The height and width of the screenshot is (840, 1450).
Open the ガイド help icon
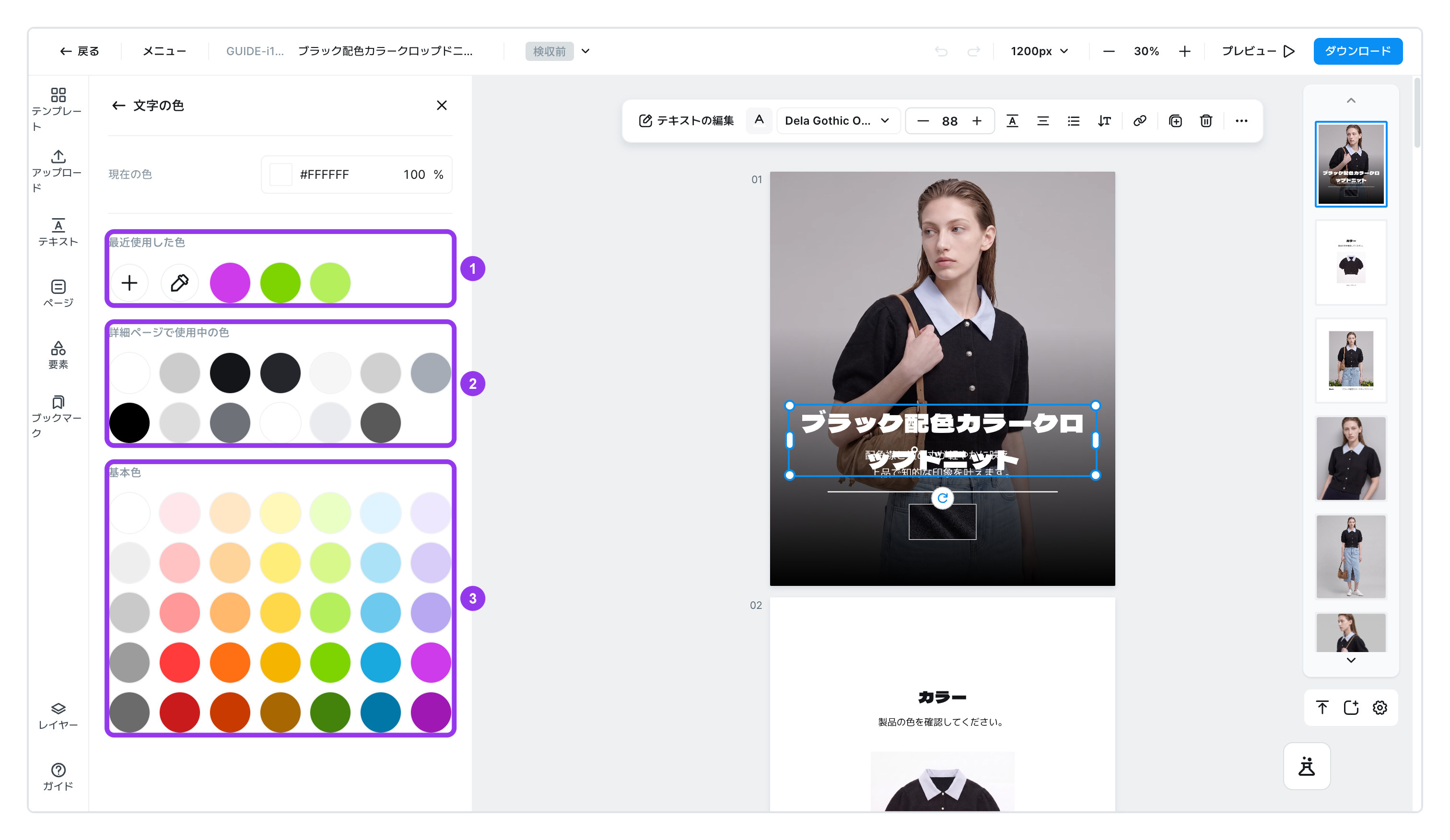pos(58,777)
